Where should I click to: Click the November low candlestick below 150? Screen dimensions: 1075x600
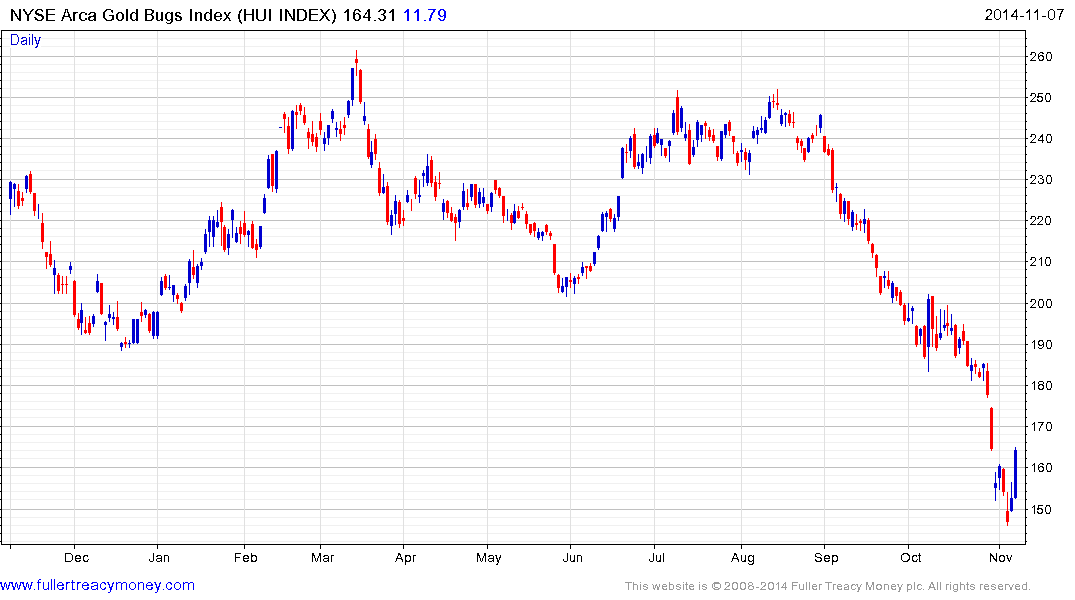click(x=1007, y=511)
